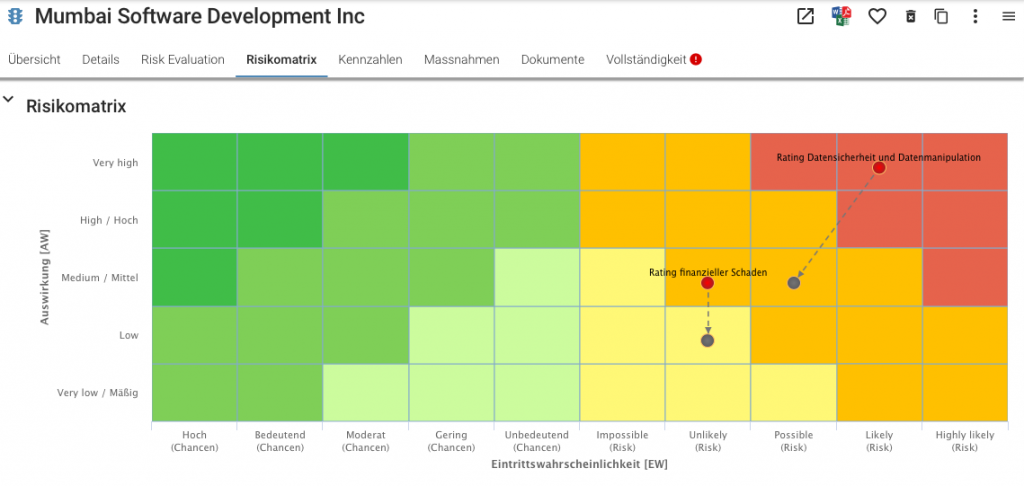Mark as favorite with heart icon
This screenshot has width=1024, height=486.
(876, 16)
